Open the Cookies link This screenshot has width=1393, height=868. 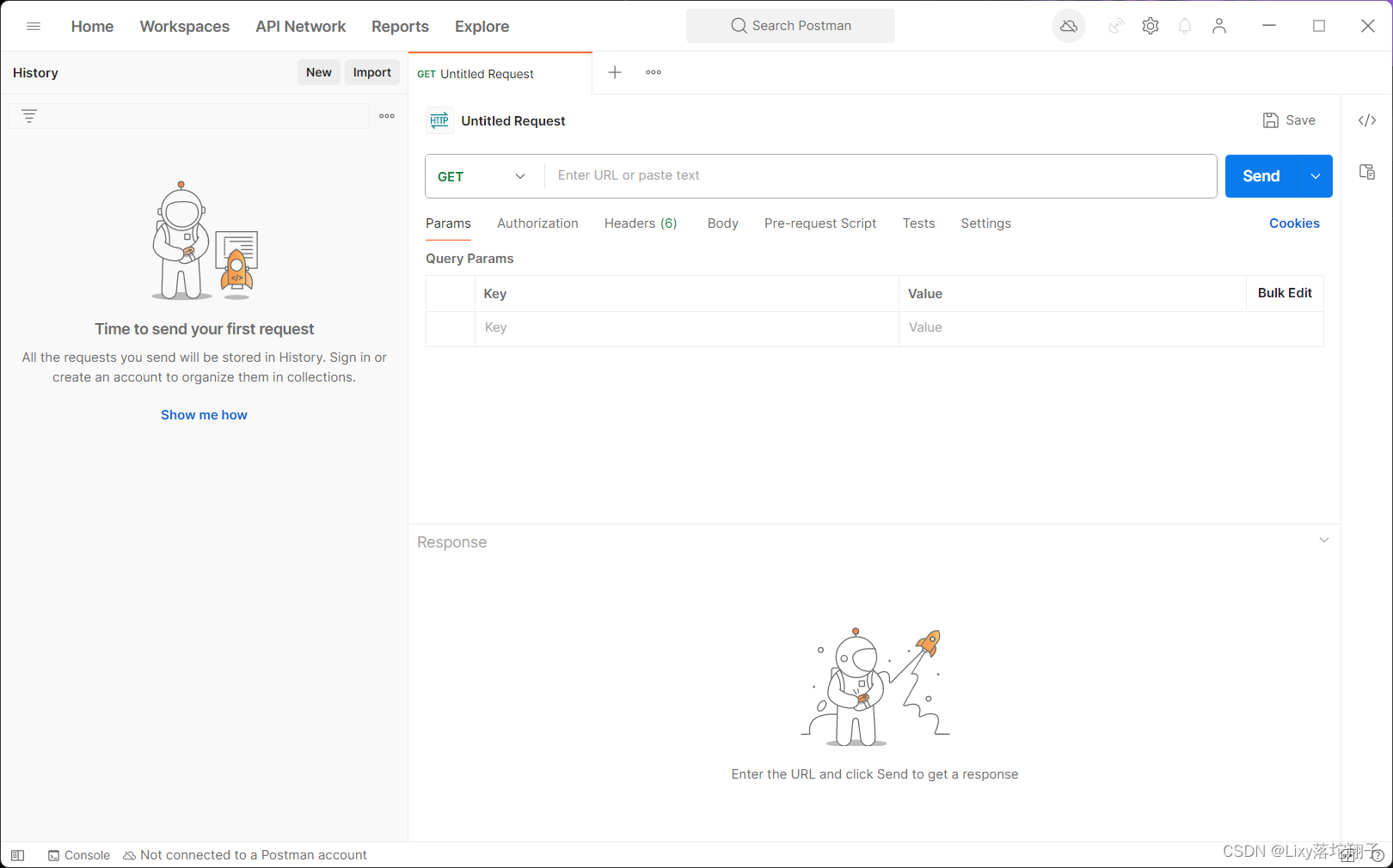tap(1294, 223)
